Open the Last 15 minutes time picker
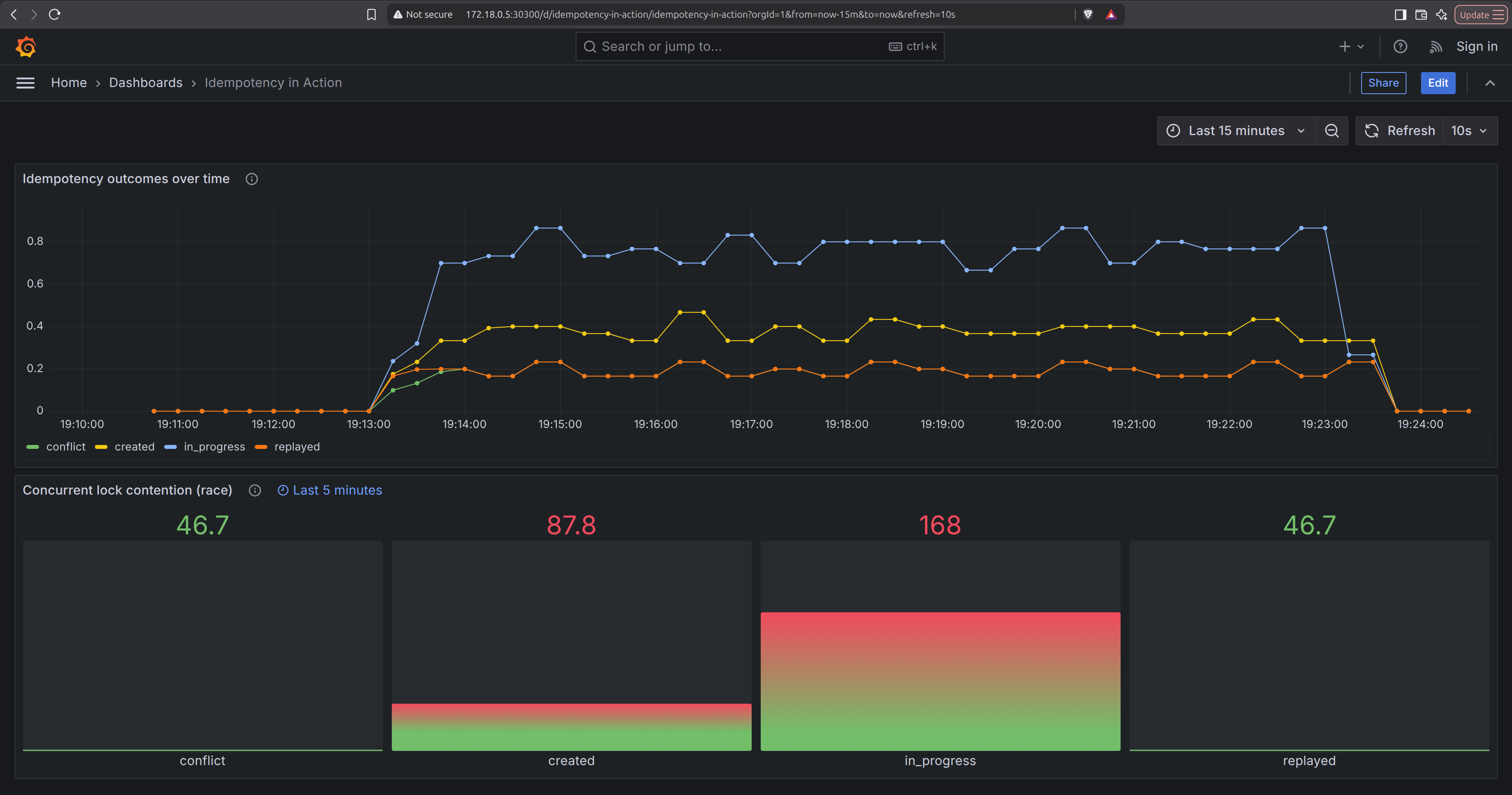Viewport: 1512px width, 795px height. click(x=1236, y=130)
